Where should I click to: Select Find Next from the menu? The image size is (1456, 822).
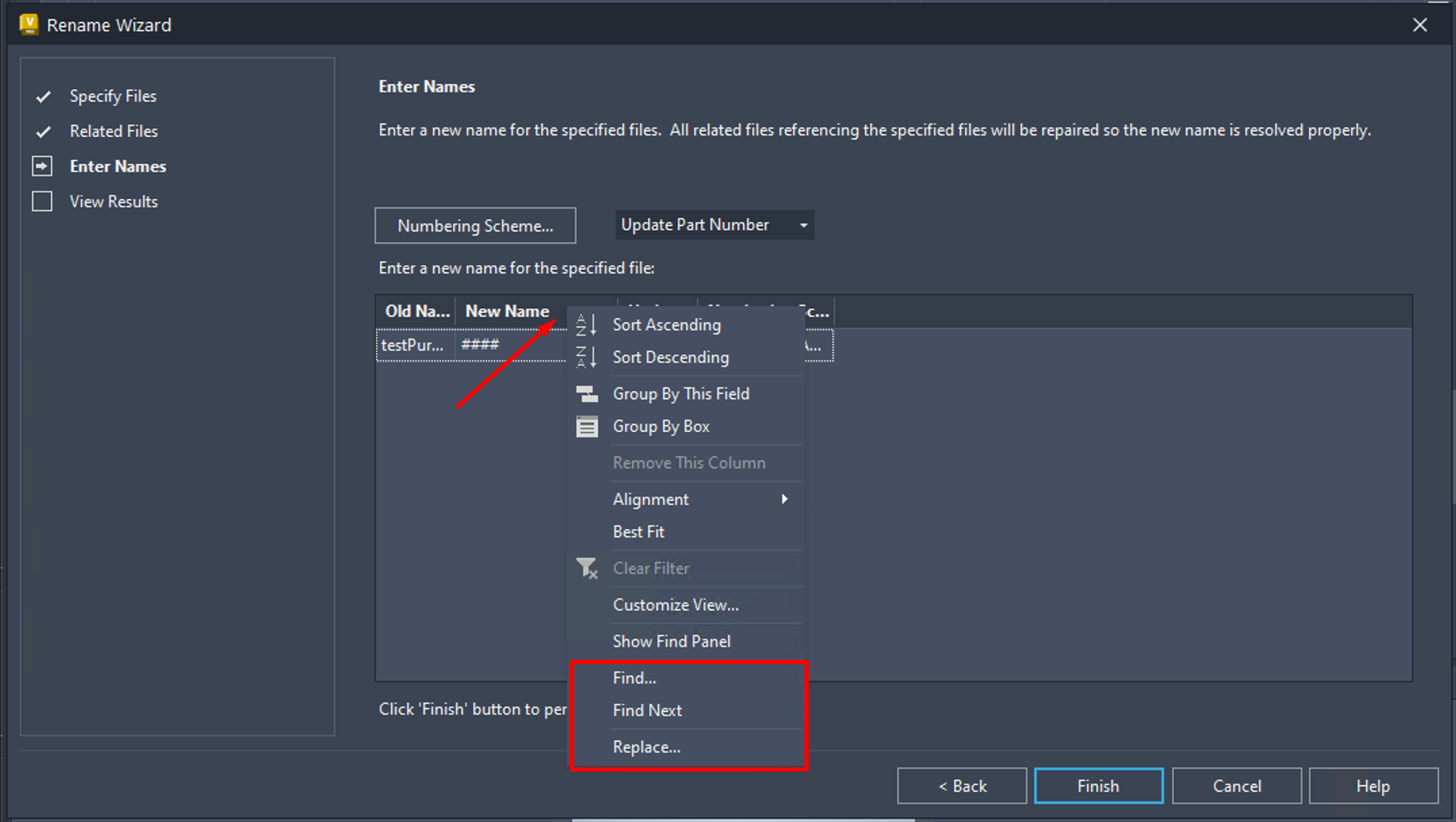pyautogui.click(x=647, y=710)
